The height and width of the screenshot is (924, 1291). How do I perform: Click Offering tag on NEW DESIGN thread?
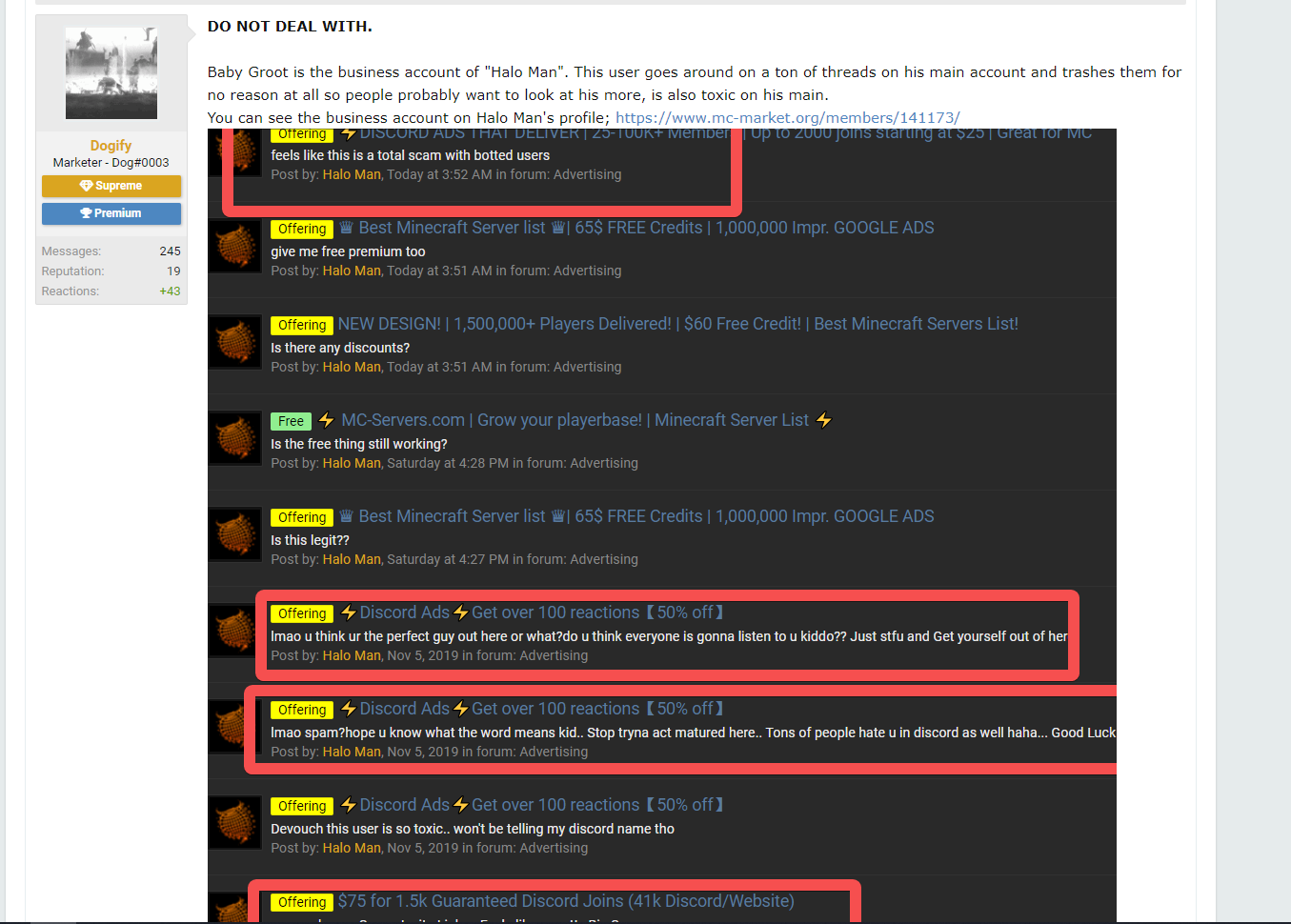click(302, 325)
